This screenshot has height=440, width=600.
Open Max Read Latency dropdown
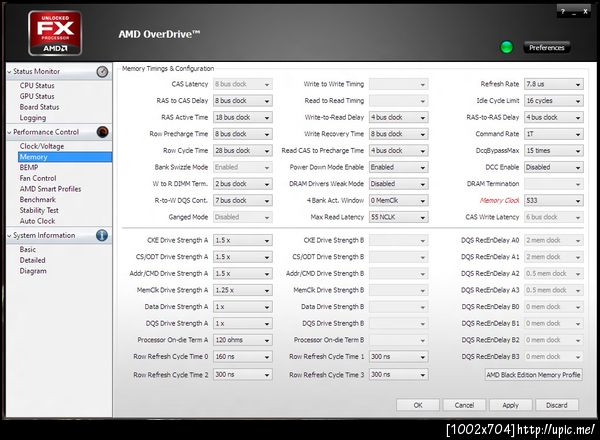pos(398,217)
